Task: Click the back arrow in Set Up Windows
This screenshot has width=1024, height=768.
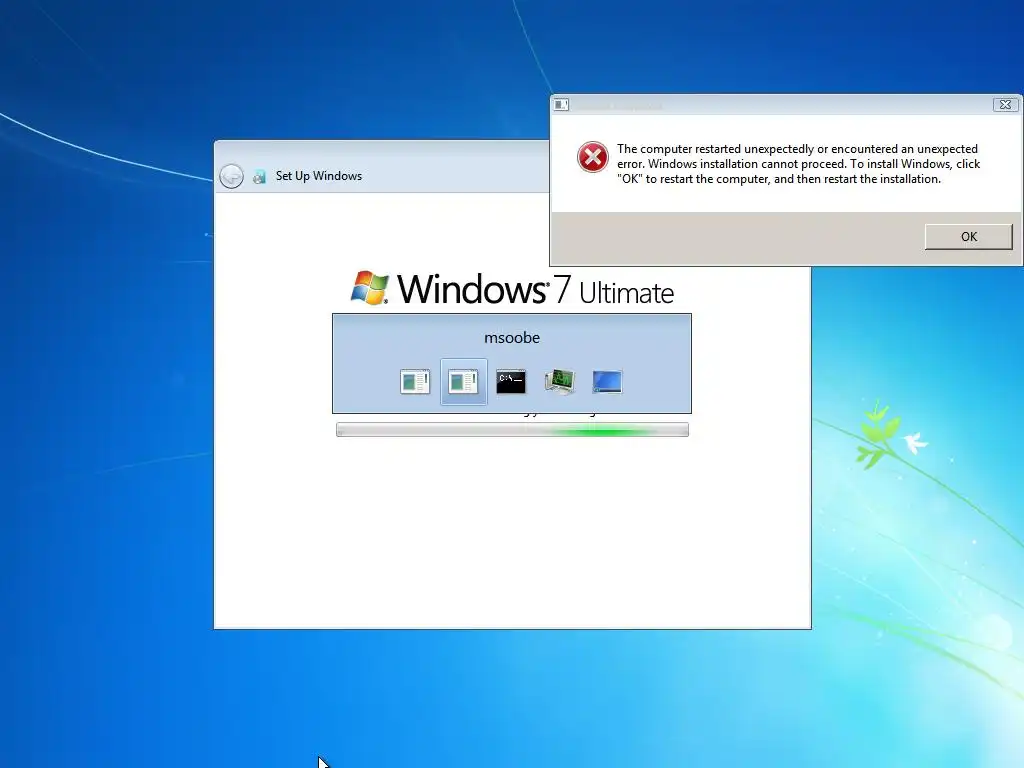Action: pyautogui.click(x=231, y=176)
